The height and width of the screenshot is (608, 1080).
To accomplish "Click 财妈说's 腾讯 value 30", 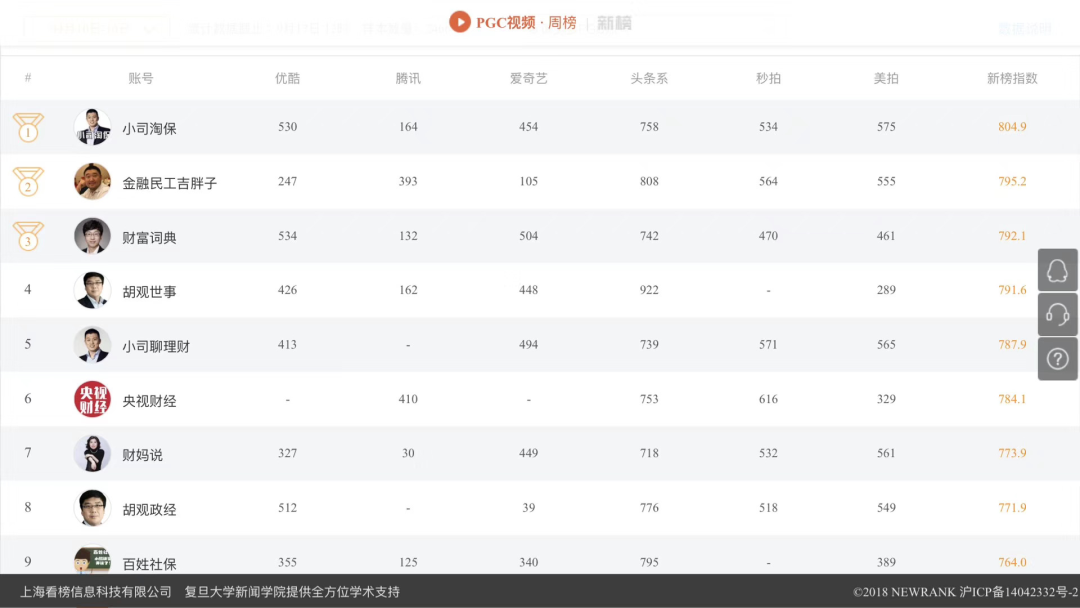I will (x=408, y=453).
